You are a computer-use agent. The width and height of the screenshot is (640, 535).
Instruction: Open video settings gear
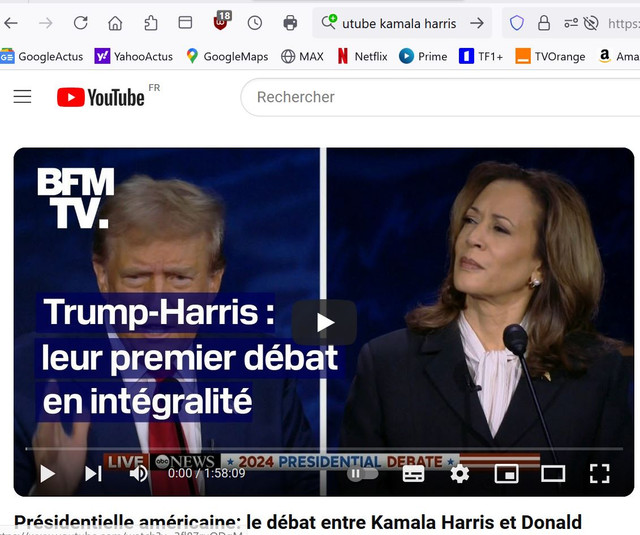(460, 474)
